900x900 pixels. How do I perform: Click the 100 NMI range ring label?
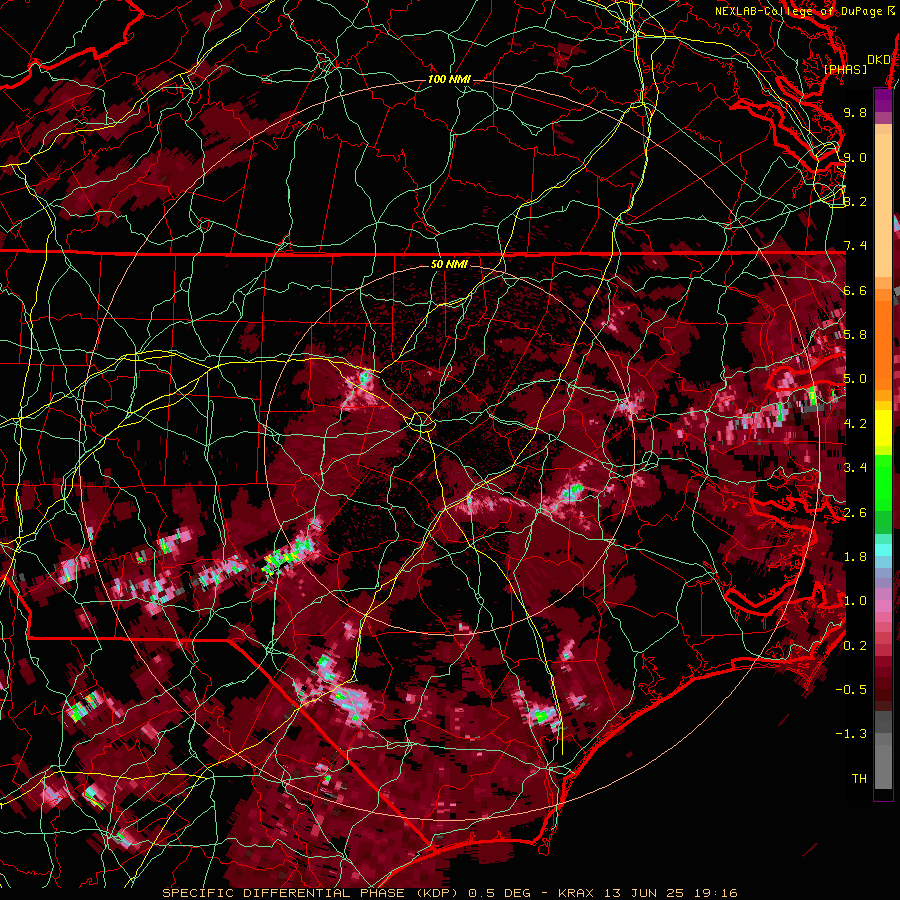tap(449, 79)
